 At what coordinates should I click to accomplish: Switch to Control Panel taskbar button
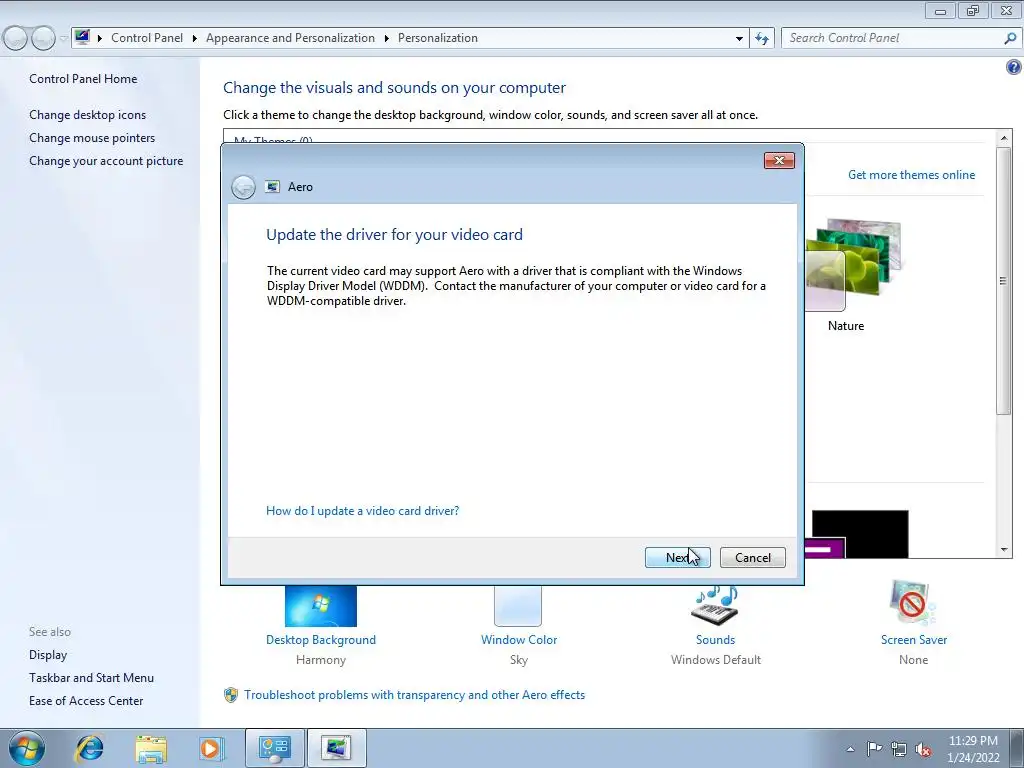click(274, 748)
